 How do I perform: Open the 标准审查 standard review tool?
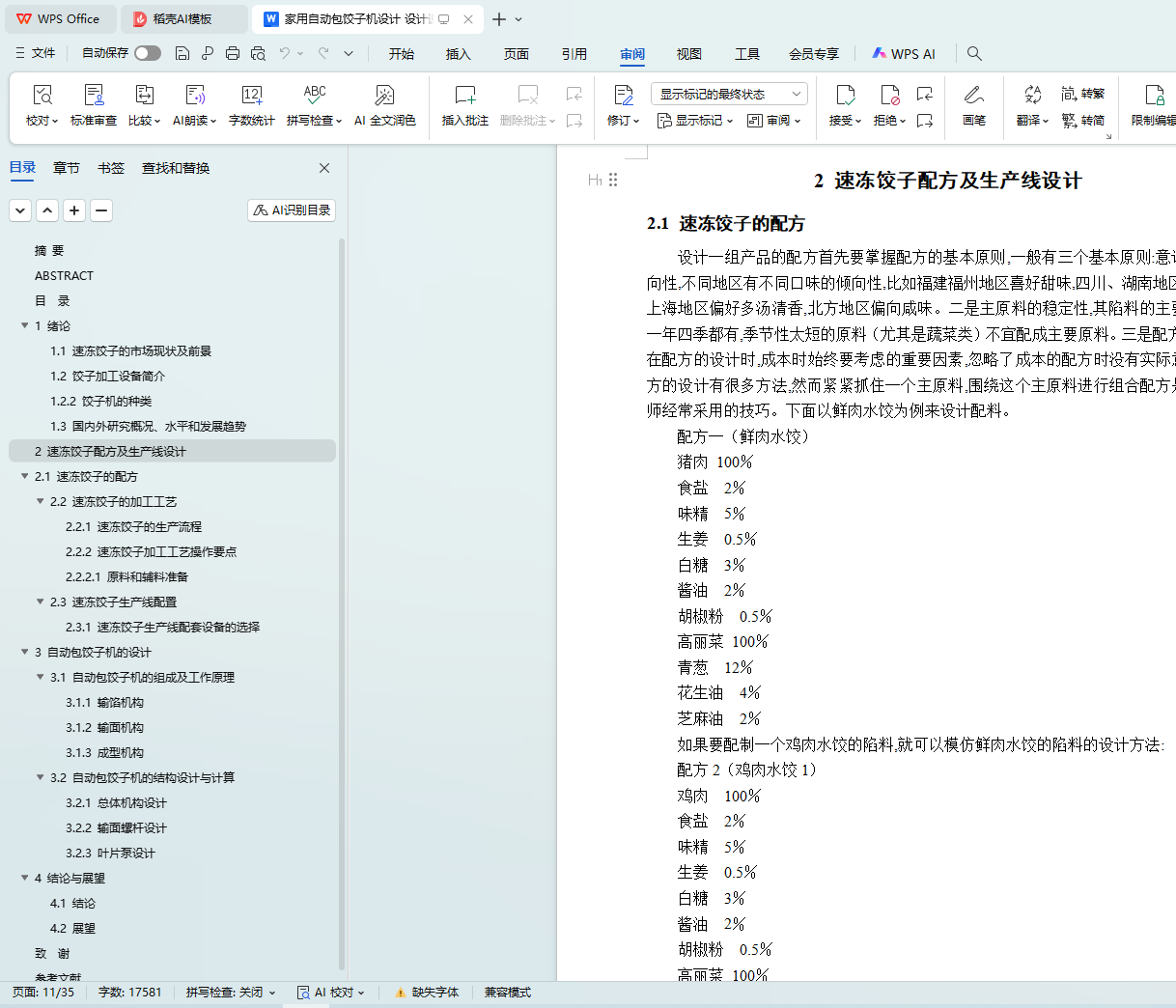click(x=94, y=95)
